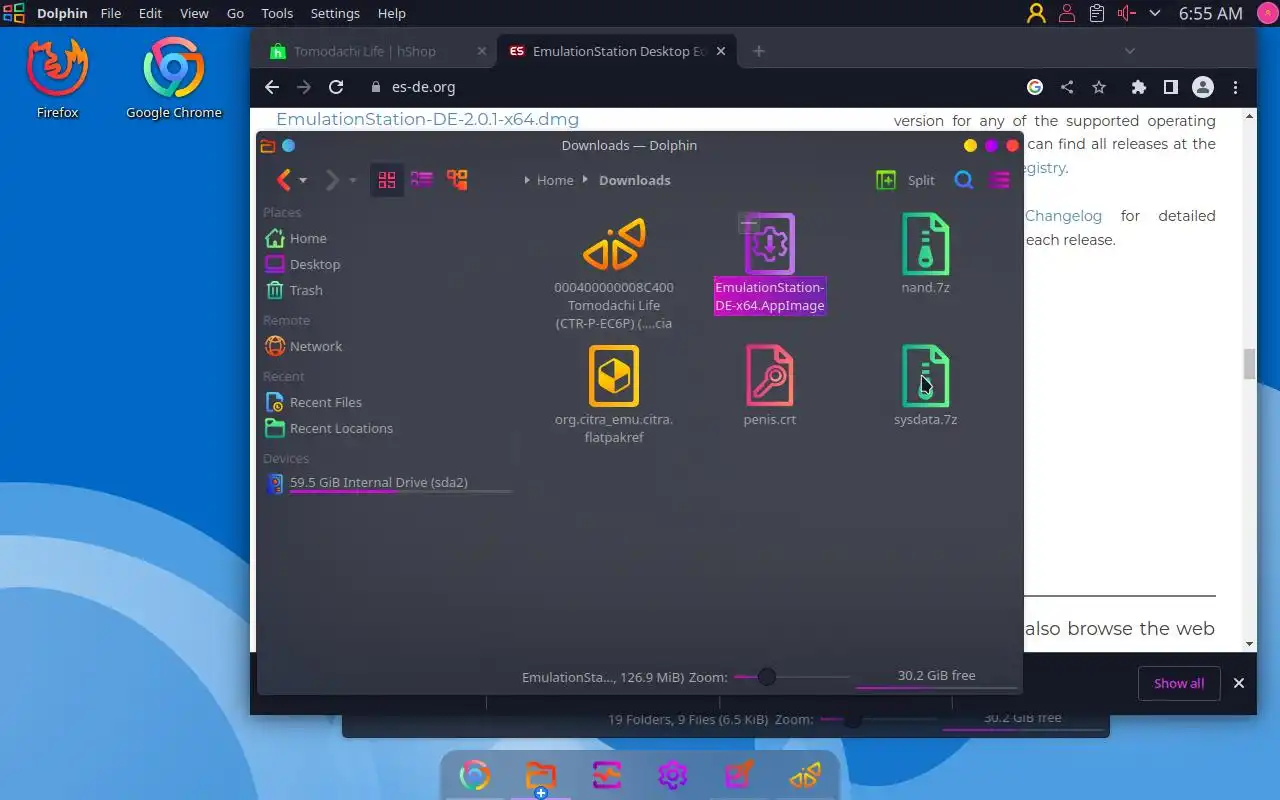Bookmark this page with the star
Screen dimensions: 1280x800
1099,87
